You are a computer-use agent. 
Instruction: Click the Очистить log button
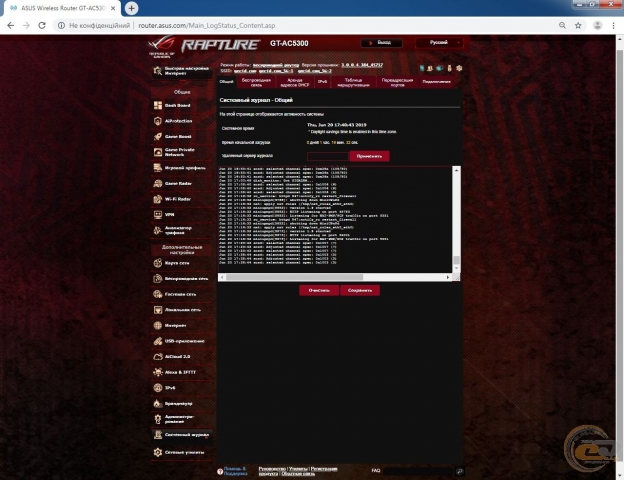point(319,290)
